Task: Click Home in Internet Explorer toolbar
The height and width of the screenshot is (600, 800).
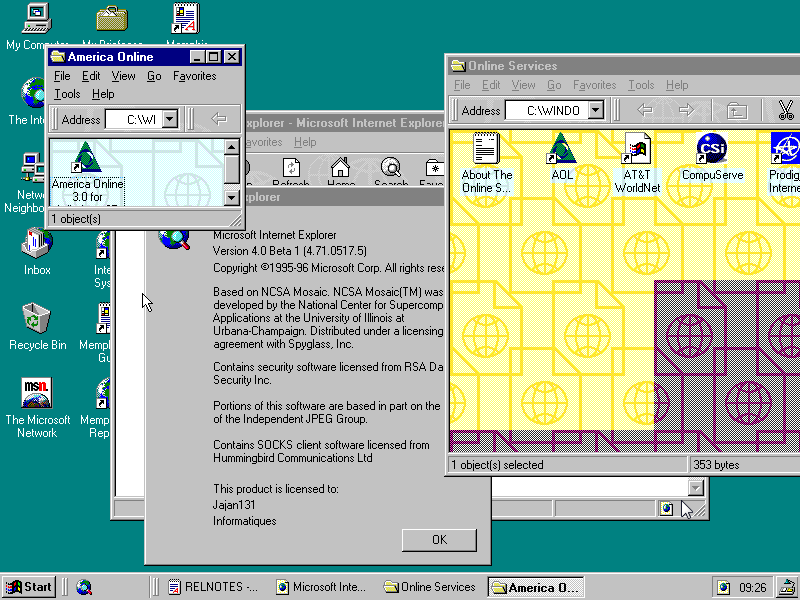Action: pyautogui.click(x=340, y=171)
